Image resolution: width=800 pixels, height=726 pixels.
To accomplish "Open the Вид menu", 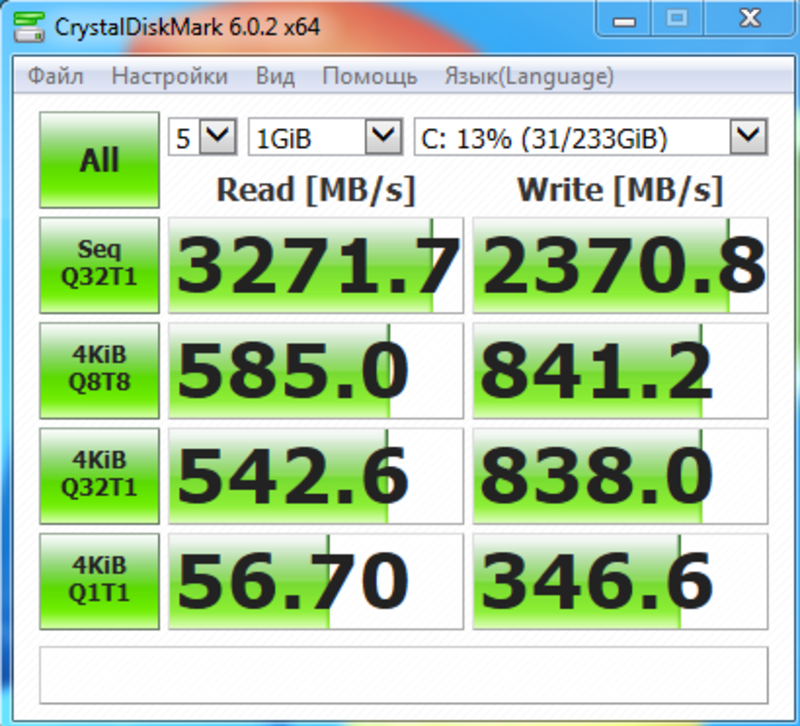I will 275,76.
